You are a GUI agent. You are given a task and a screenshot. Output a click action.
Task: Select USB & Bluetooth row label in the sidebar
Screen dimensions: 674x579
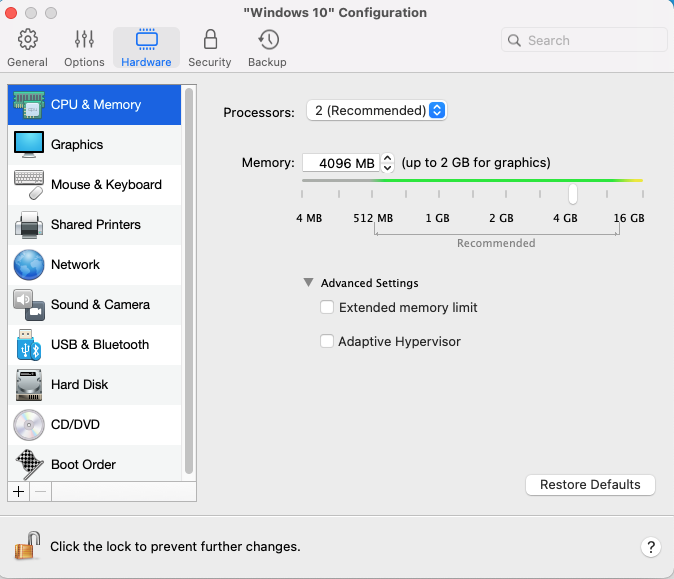click(x=100, y=345)
